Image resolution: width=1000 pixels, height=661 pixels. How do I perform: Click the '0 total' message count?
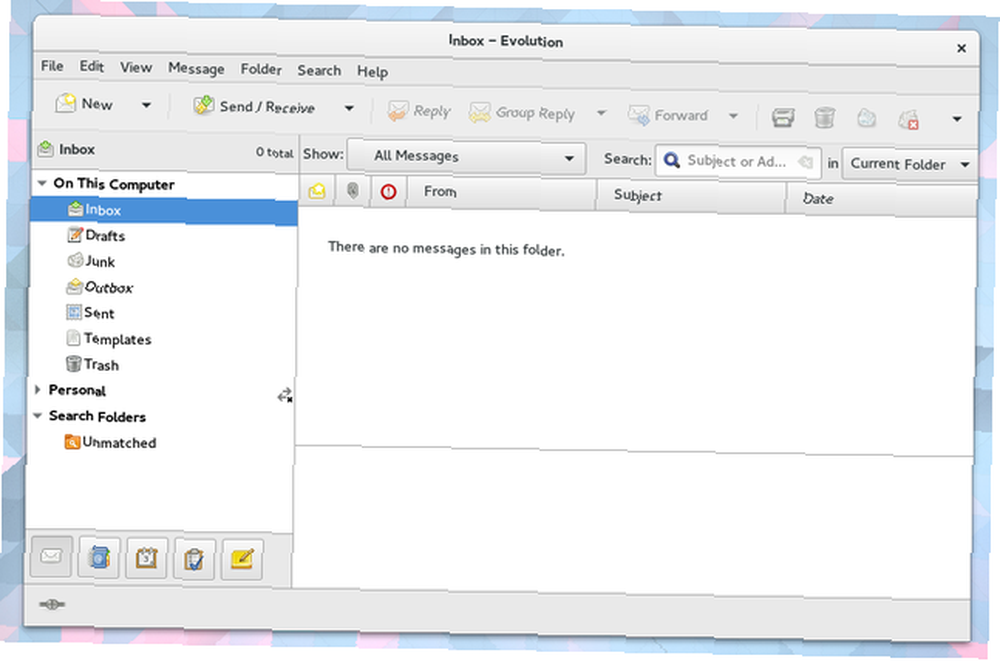click(274, 152)
